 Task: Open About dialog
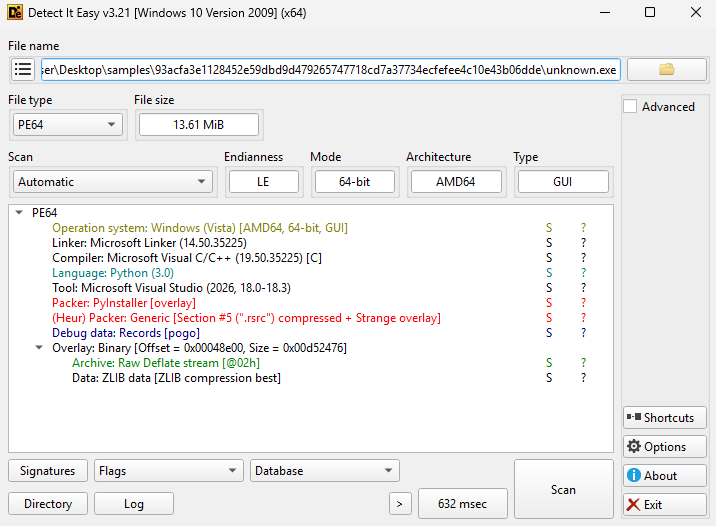tap(664, 475)
